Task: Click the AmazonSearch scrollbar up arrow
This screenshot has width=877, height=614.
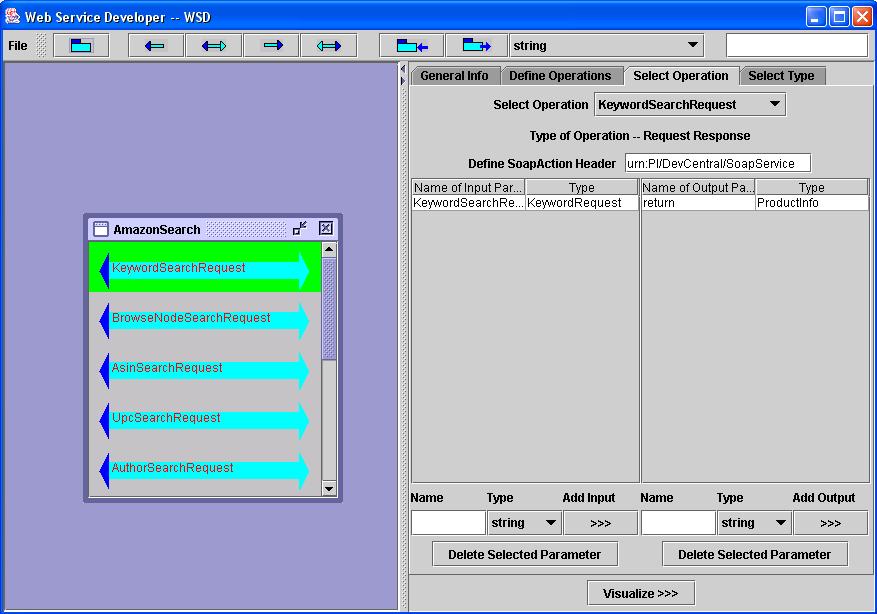Action: [x=329, y=249]
